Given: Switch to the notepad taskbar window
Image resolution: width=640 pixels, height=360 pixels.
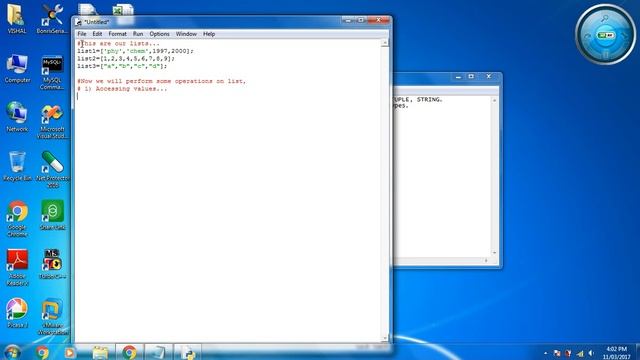Looking at the screenshot, I should 158,352.
